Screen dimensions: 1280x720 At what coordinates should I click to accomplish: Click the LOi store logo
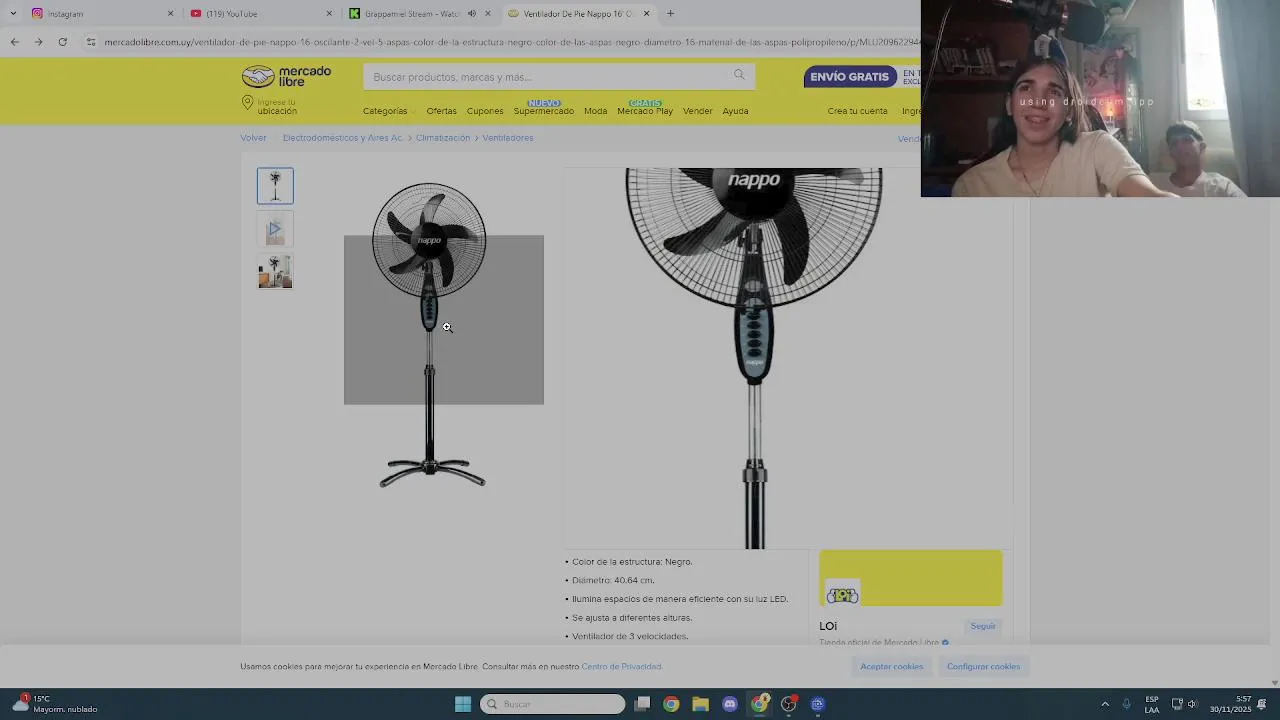coord(842,595)
